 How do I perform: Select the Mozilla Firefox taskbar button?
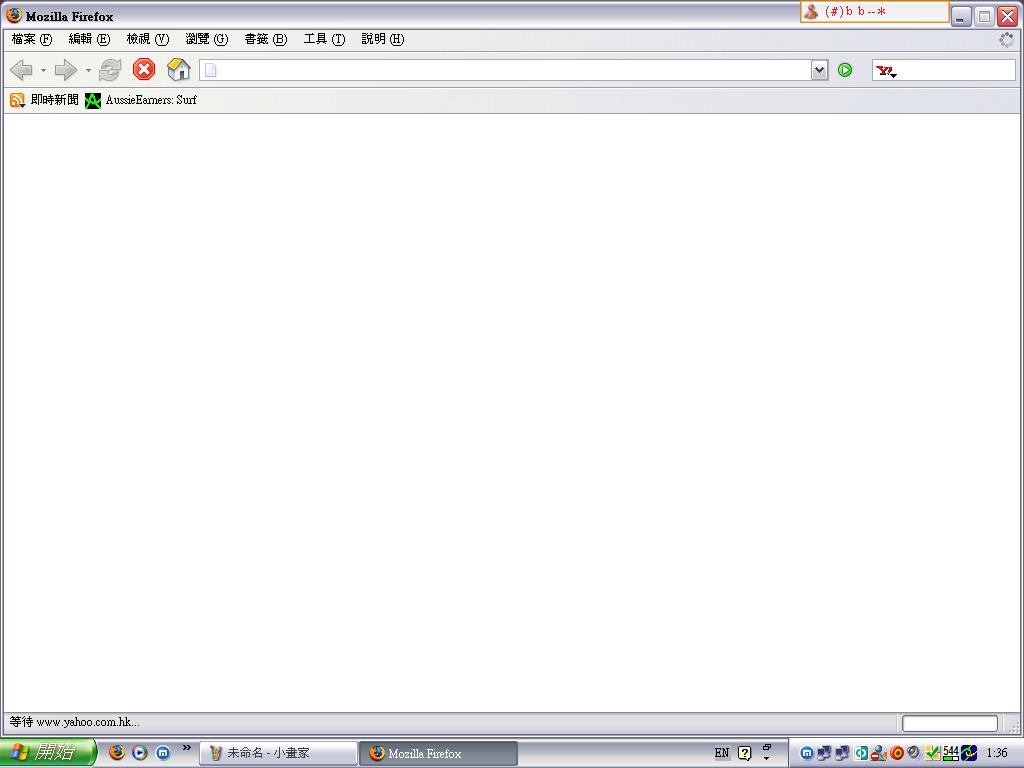pos(438,753)
